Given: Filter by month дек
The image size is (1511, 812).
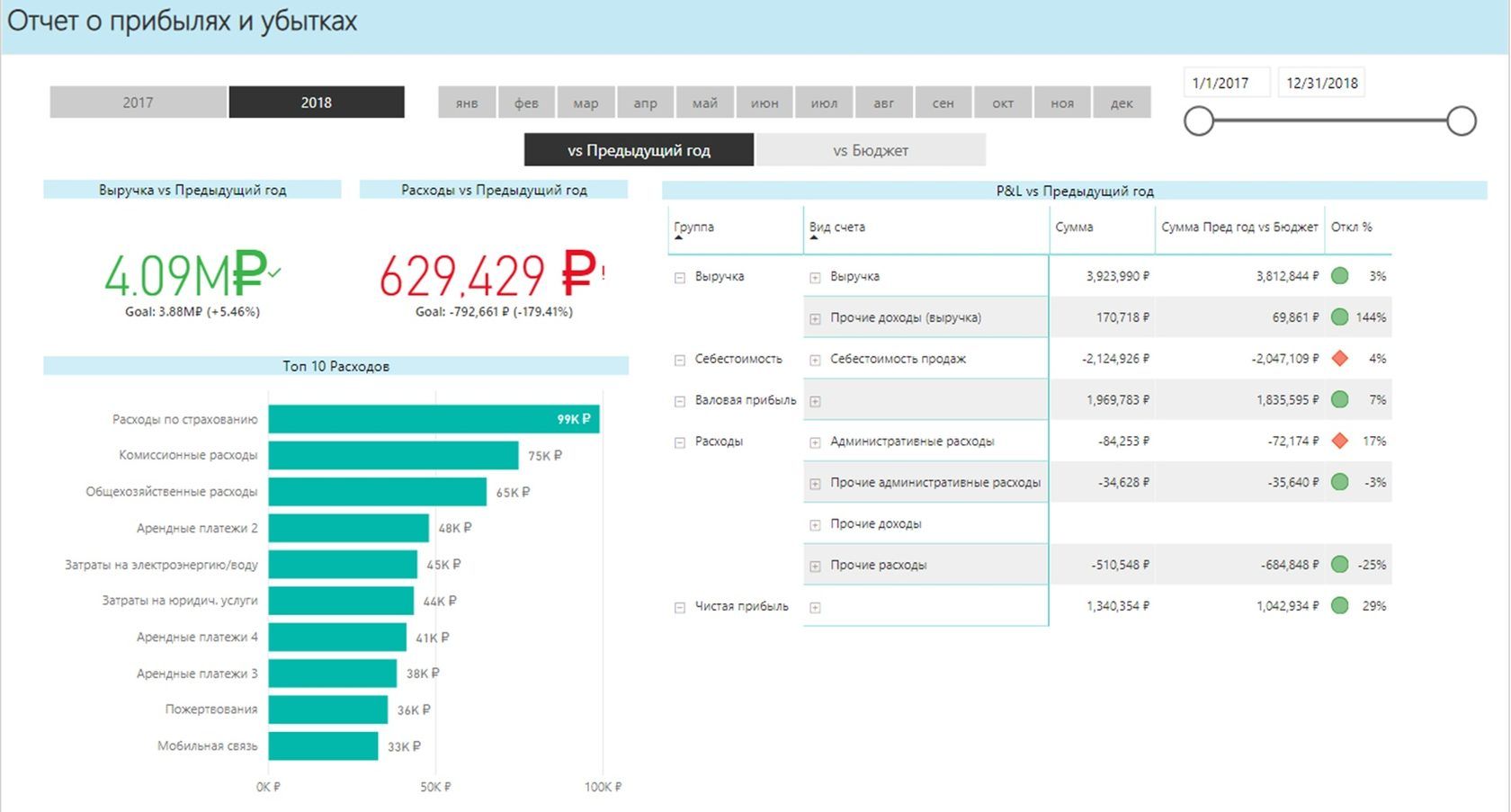Looking at the screenshot, I should click(1122, 103).
